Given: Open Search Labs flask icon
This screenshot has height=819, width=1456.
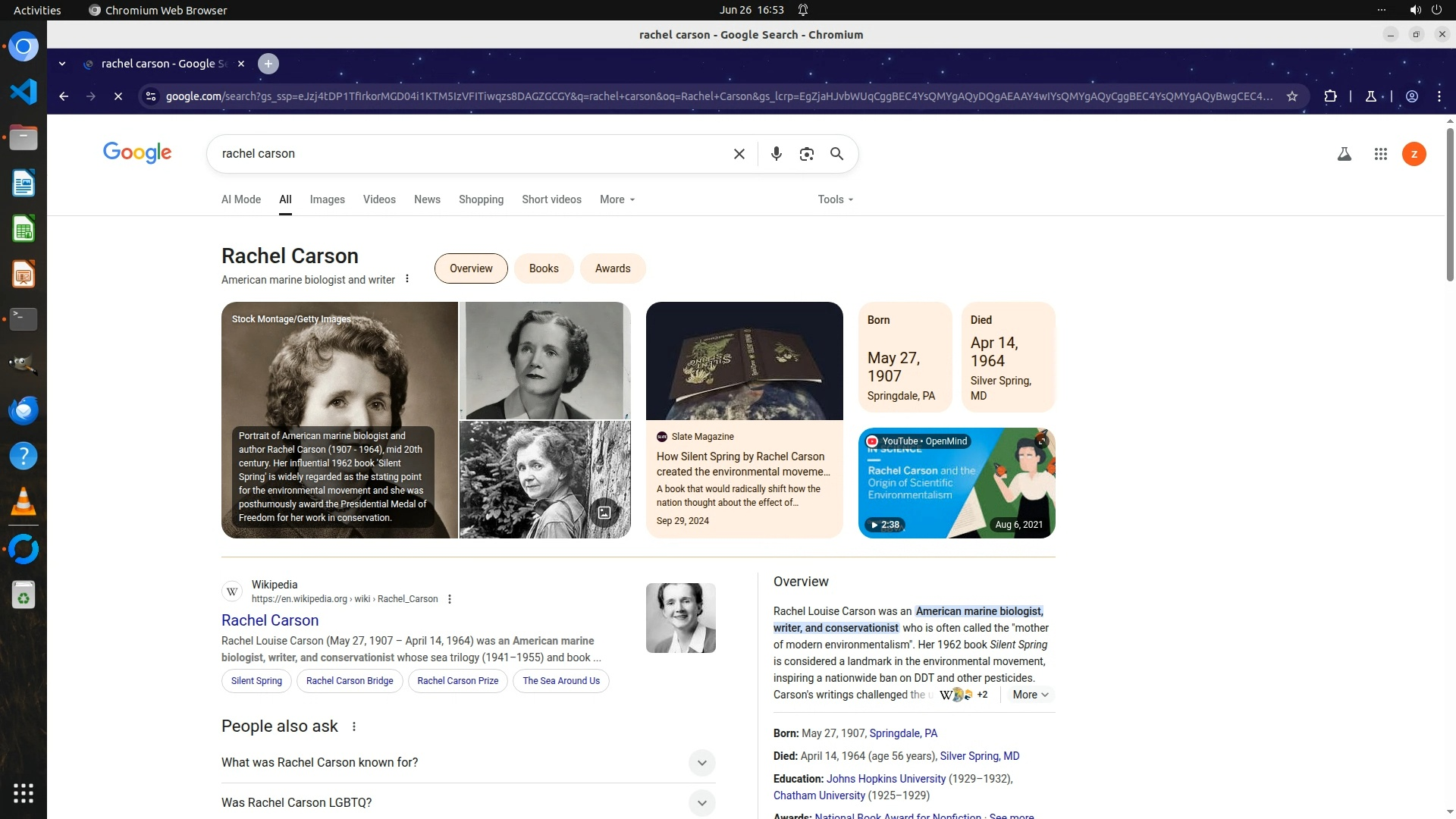Looking at the screenshot, I should coord(1344,154).
